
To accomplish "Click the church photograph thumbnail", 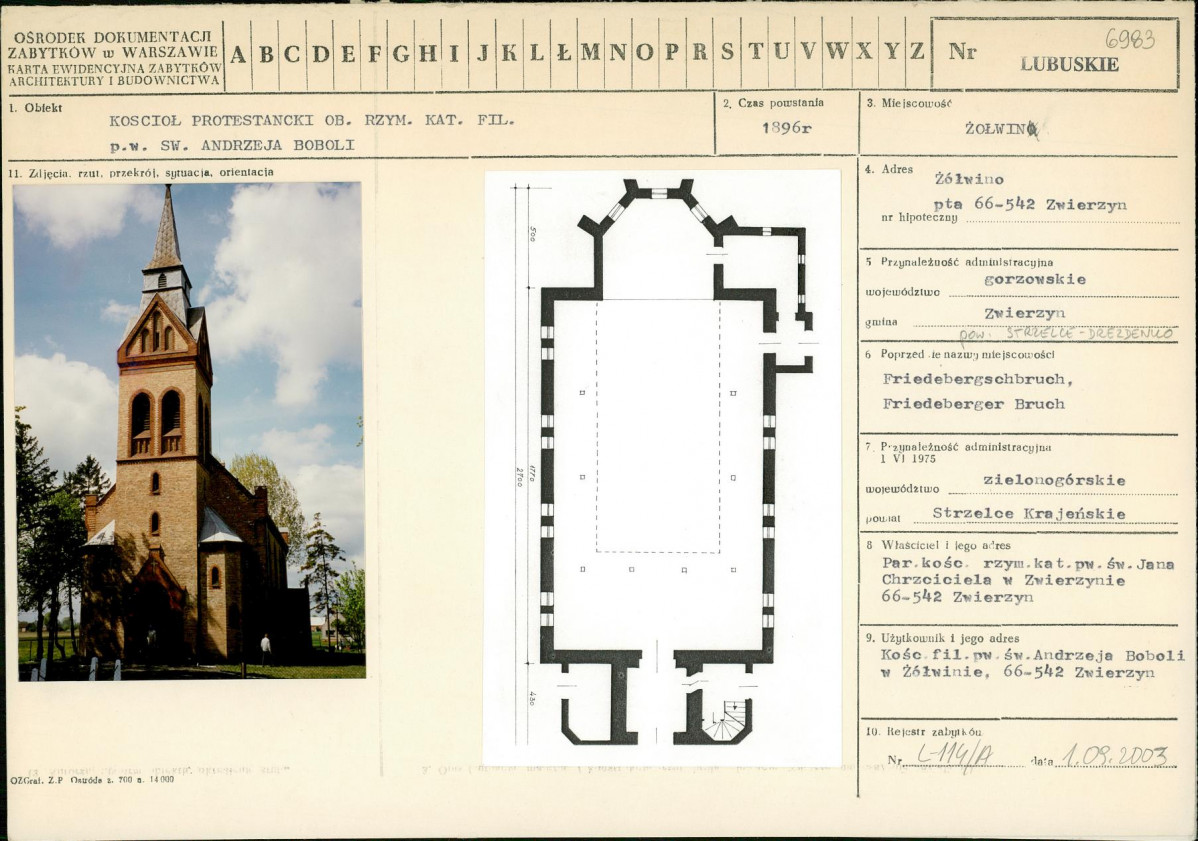I will pyautogui.click(x=189, y=431).
